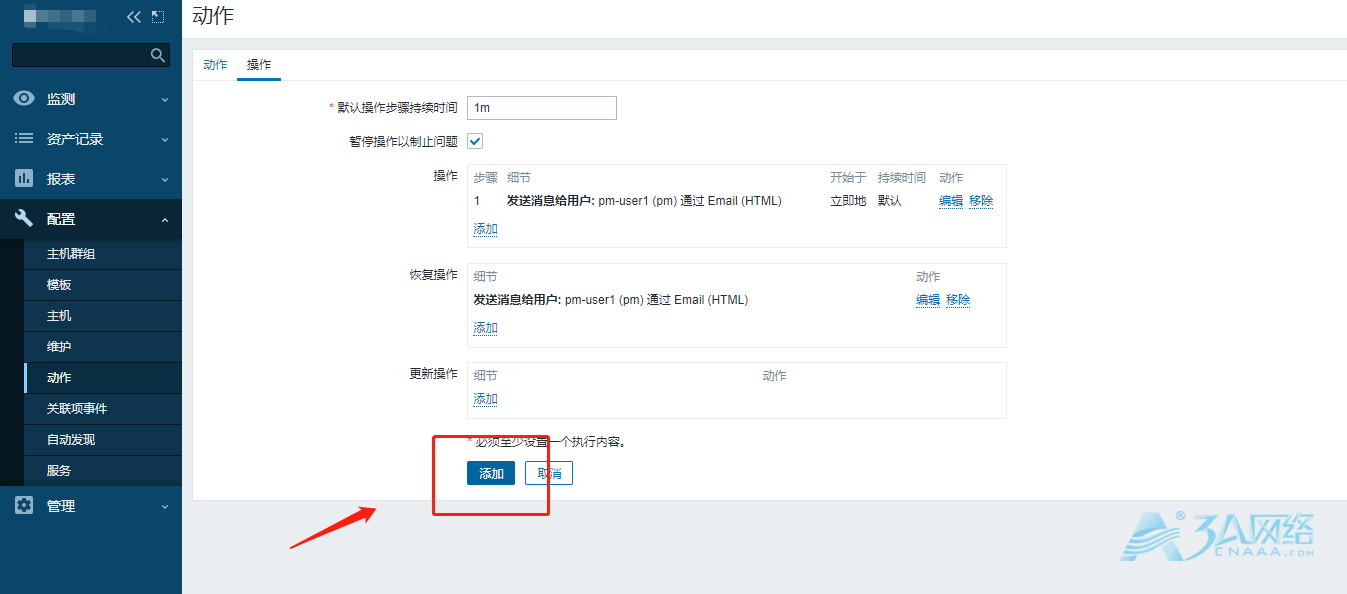Click 添加 link under 更新操作 section
Screen dimensions: 1347x594
(x=485, y=399)
